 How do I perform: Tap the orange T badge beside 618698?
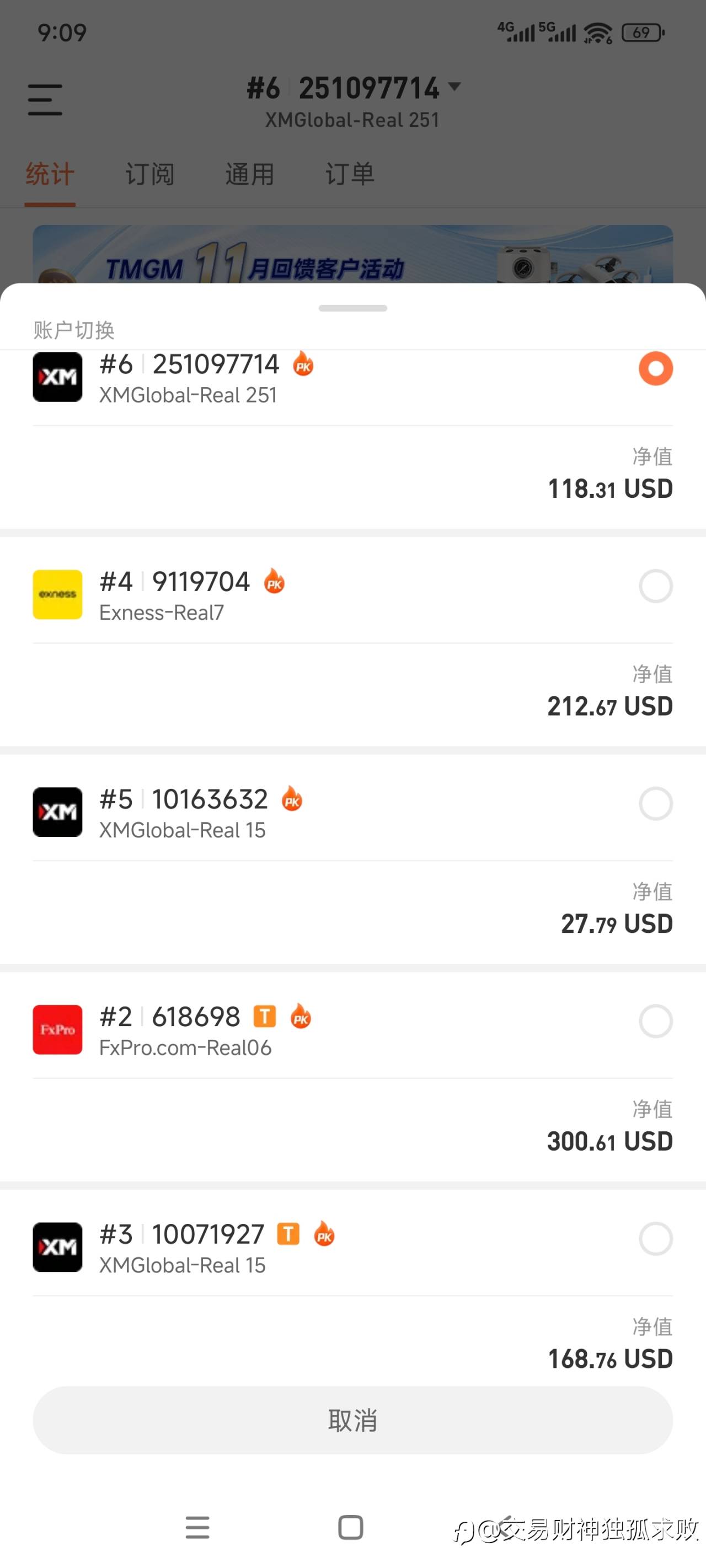tap(264, 1016)
